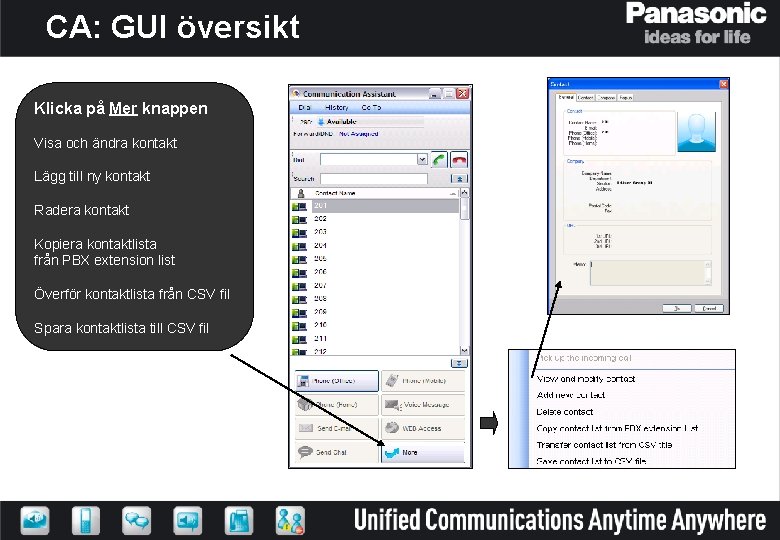The image size is (780, 540).
Task: Click the extension icon beside contact 201
Action: (299, 206)
